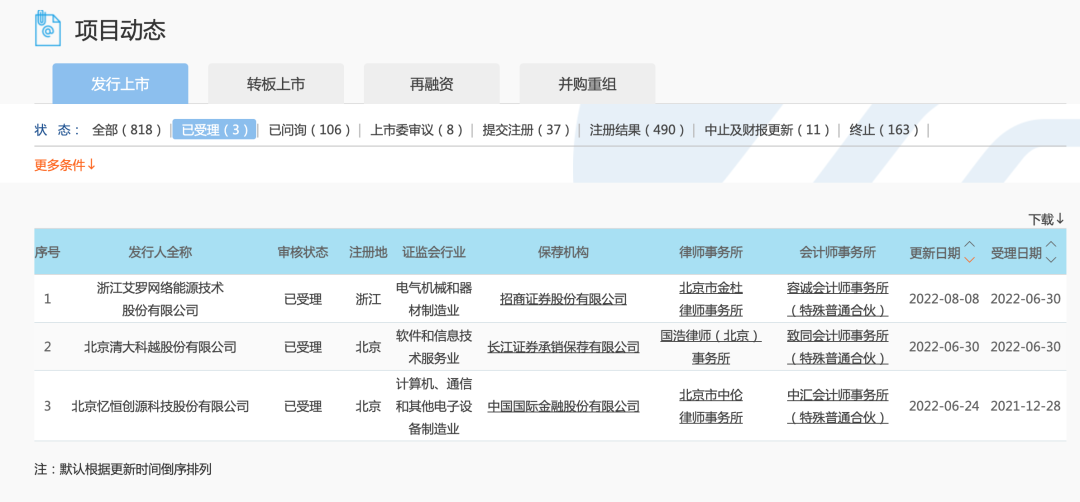
Task: Filter status by 终止 (163)
Action: [x=884, y=129]
